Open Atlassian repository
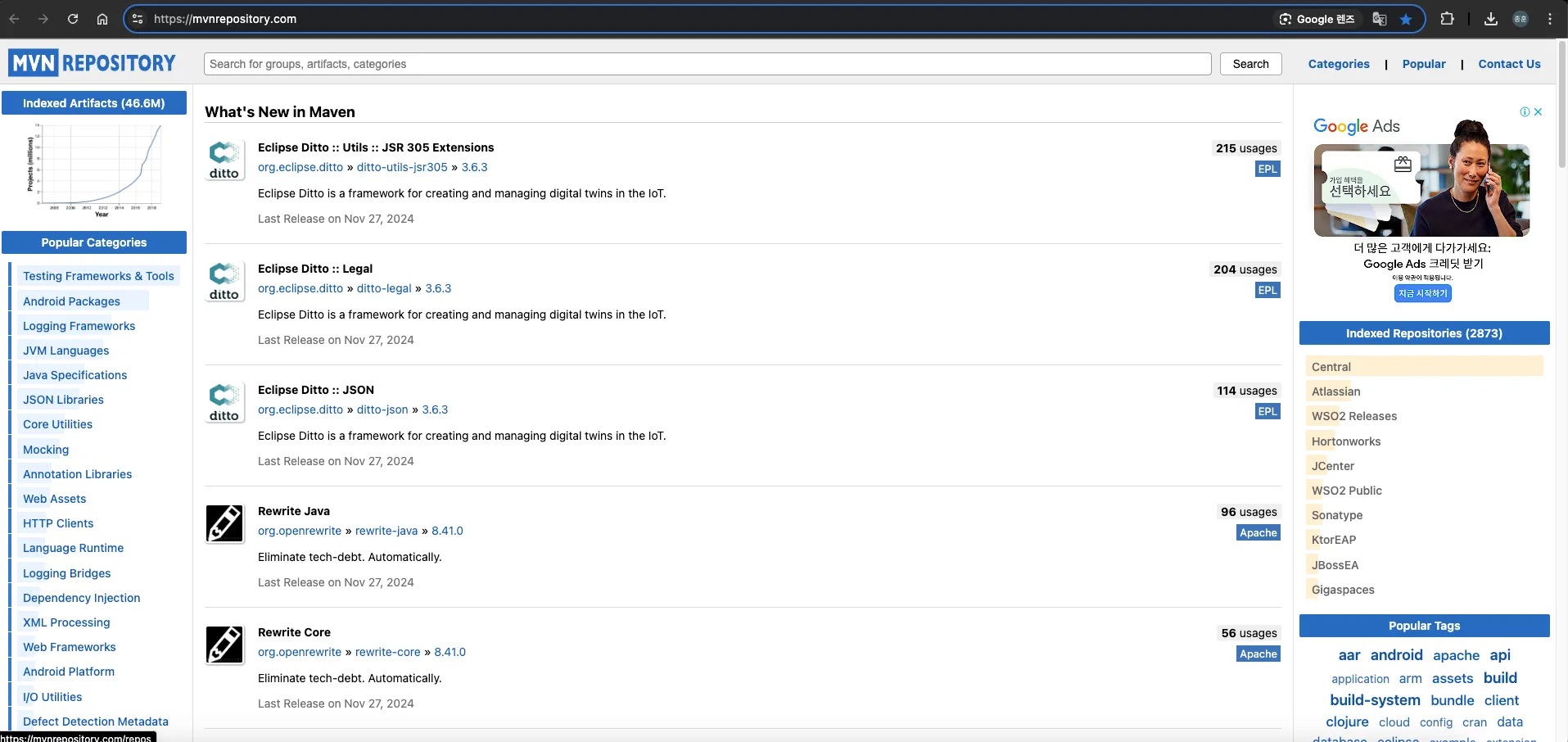Image resolution: width=1568 pixels, height=742 pixels. (1335, 391)
